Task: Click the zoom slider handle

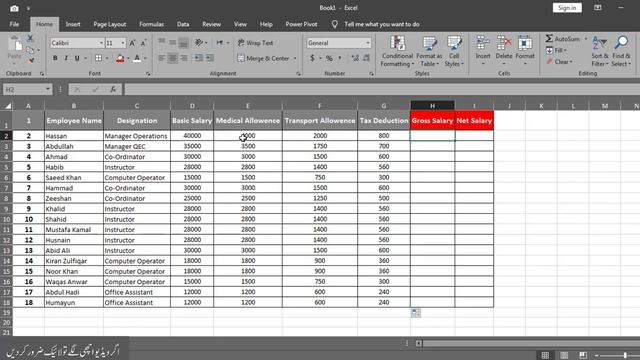Action: pos(625,355)
